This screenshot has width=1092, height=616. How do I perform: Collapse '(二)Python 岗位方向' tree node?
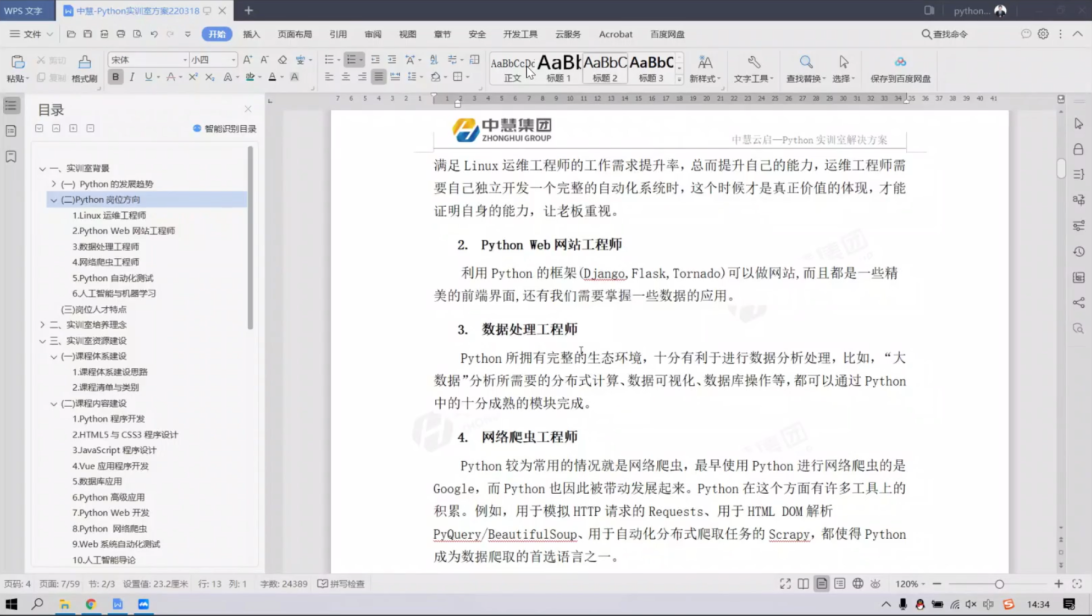pos(54,200)
